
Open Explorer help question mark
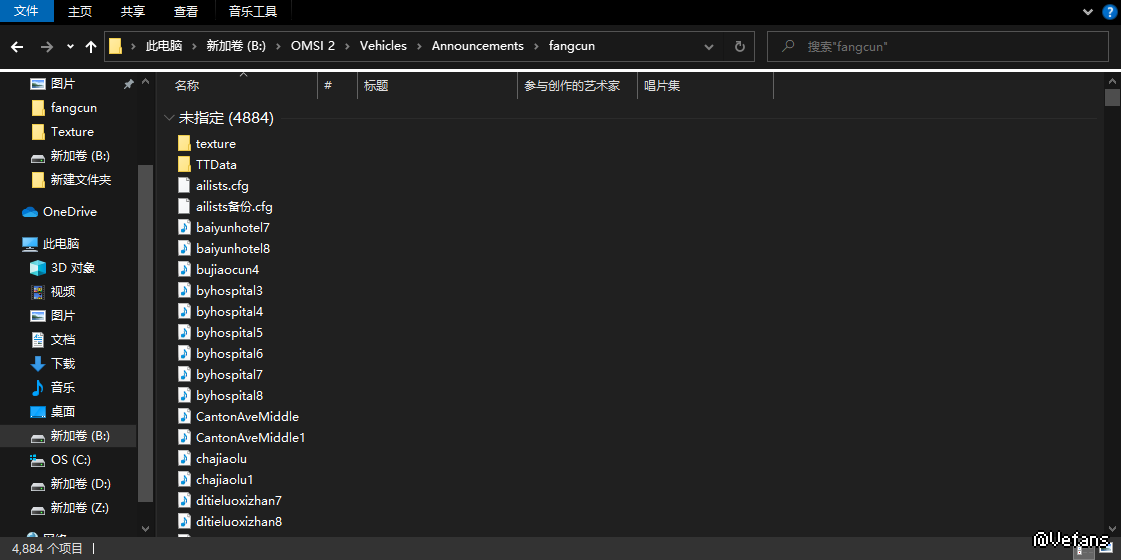pyautogui.click(x=1109, y=11)
